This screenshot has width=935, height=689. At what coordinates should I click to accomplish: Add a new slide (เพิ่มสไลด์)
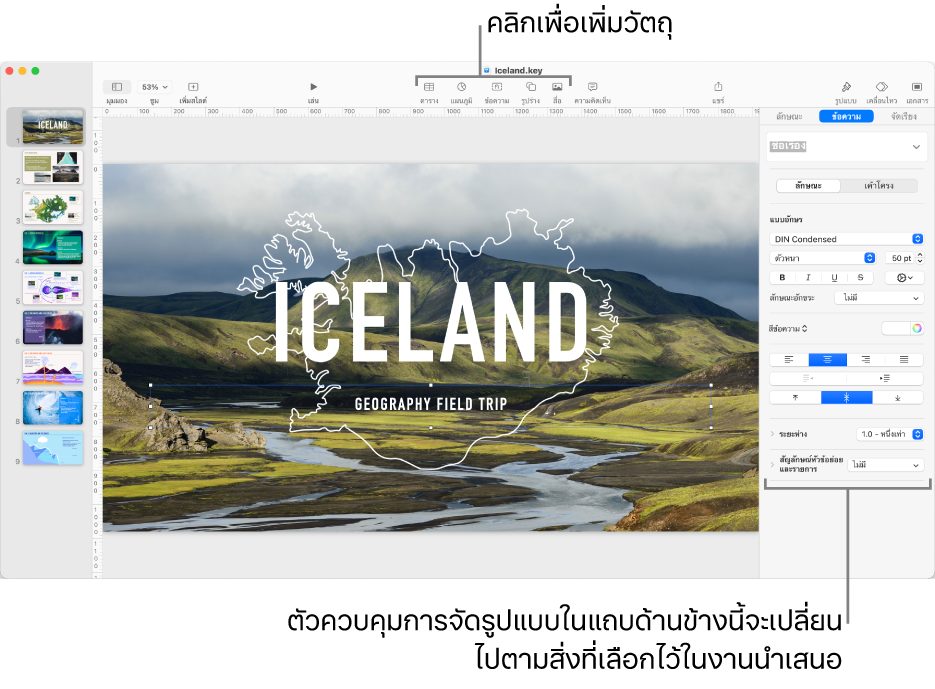[193, 87]
